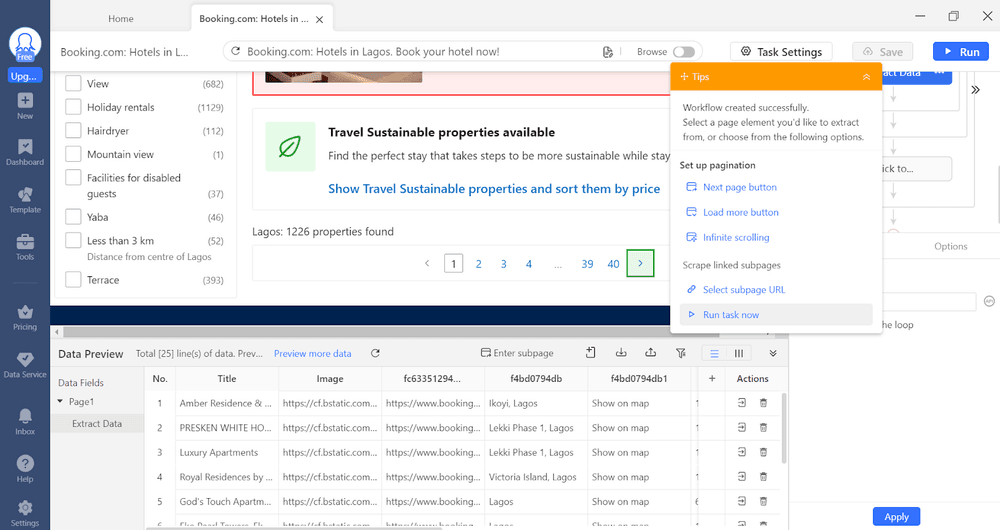Check the Terrace filter checkbox
This screenshot has height=530, width=1000.
(73, 280)
